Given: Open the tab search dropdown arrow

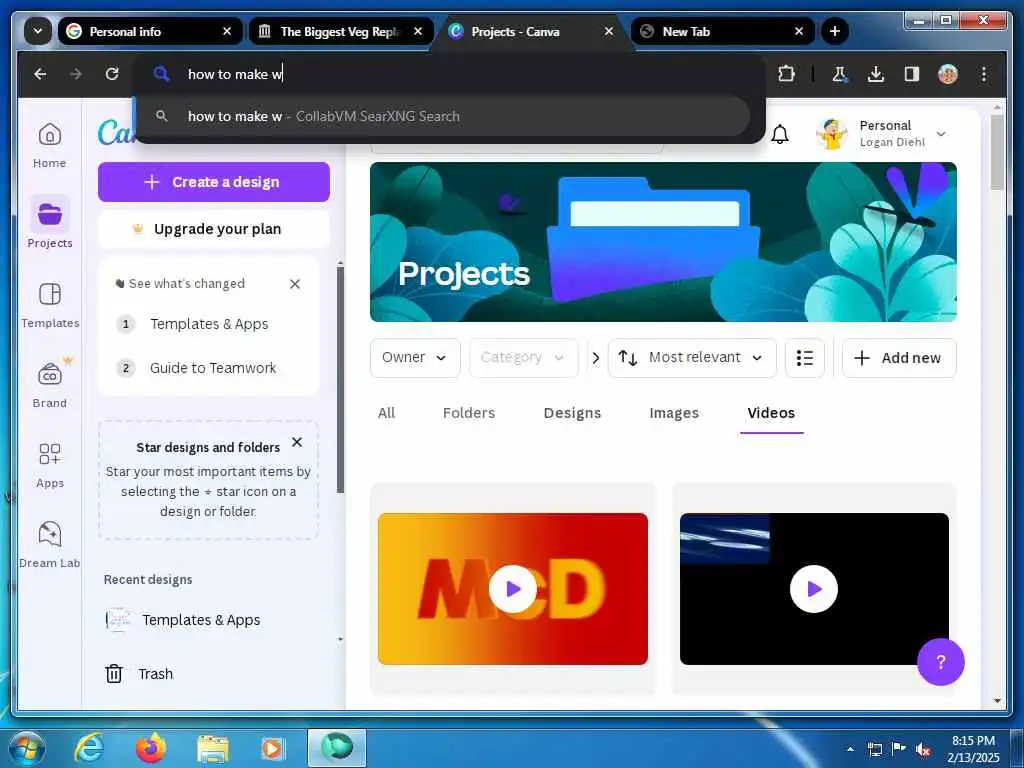Looking at the screenshot, I should click(38, 31).
